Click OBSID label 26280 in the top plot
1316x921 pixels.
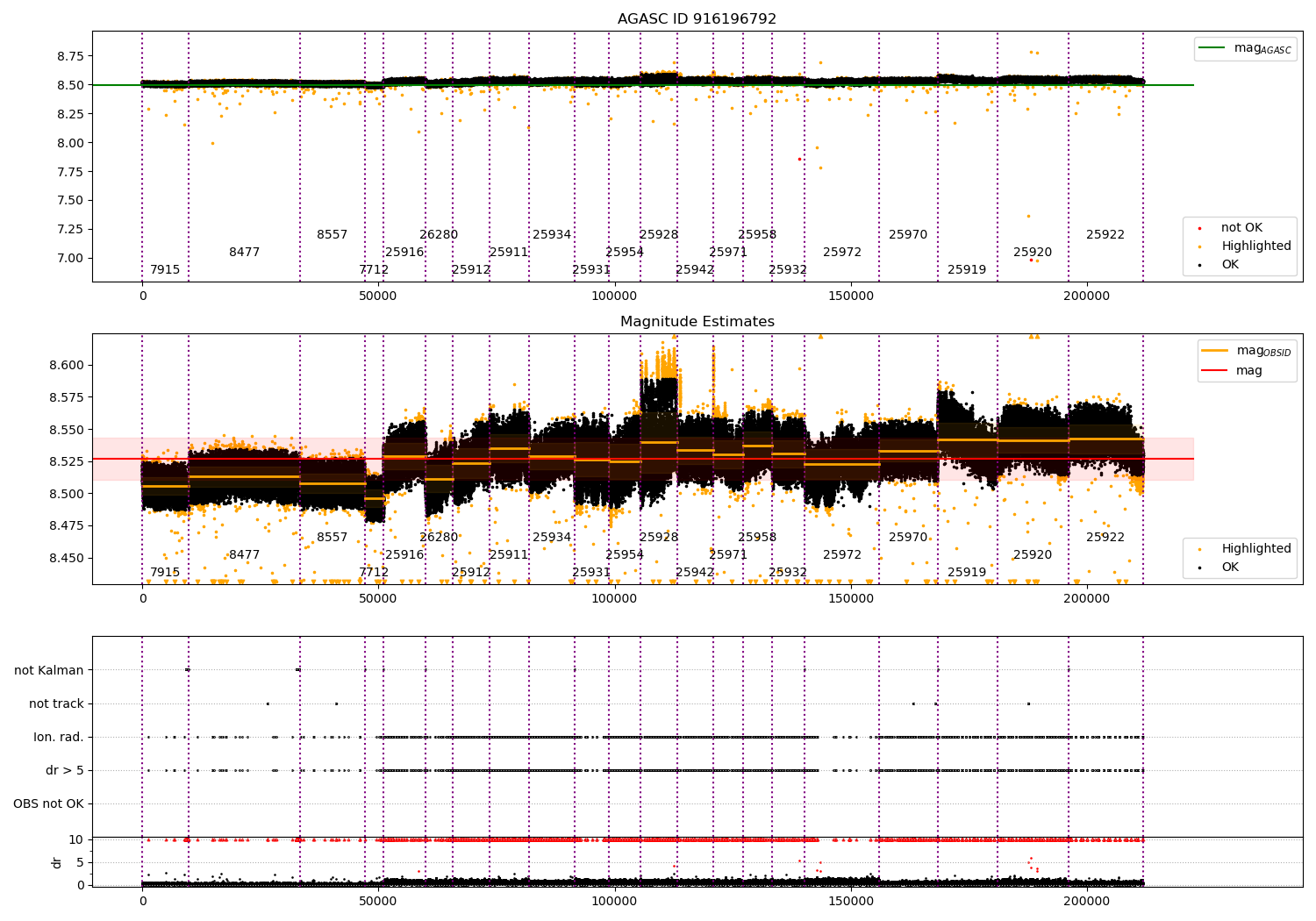click(x=439, y=235)
